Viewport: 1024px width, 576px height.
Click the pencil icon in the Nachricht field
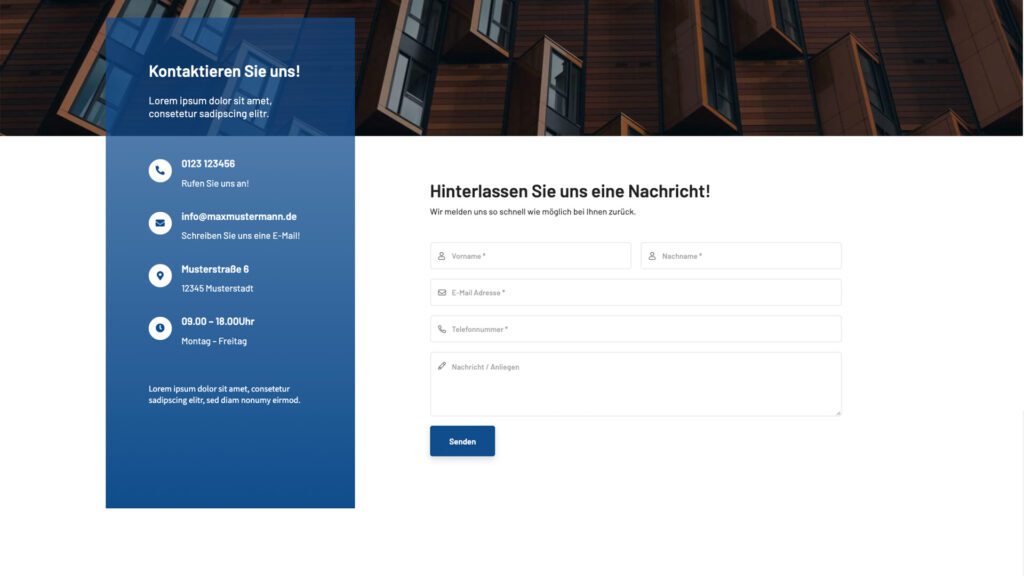[x=442, y=366]
